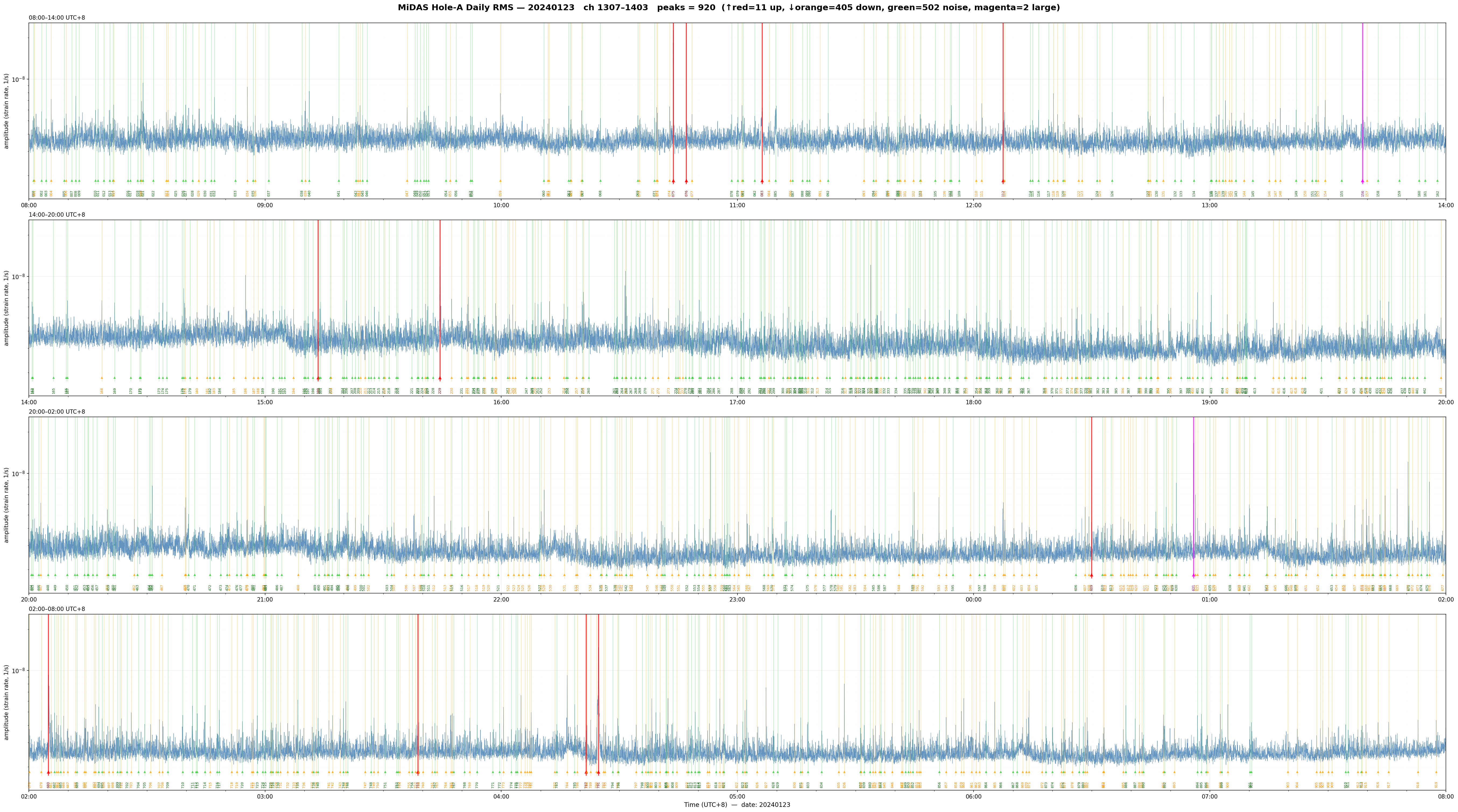Click the 12:00 tick label
Image resolution: width=1458 pixels, height=812 pixels.
point(974,205)
